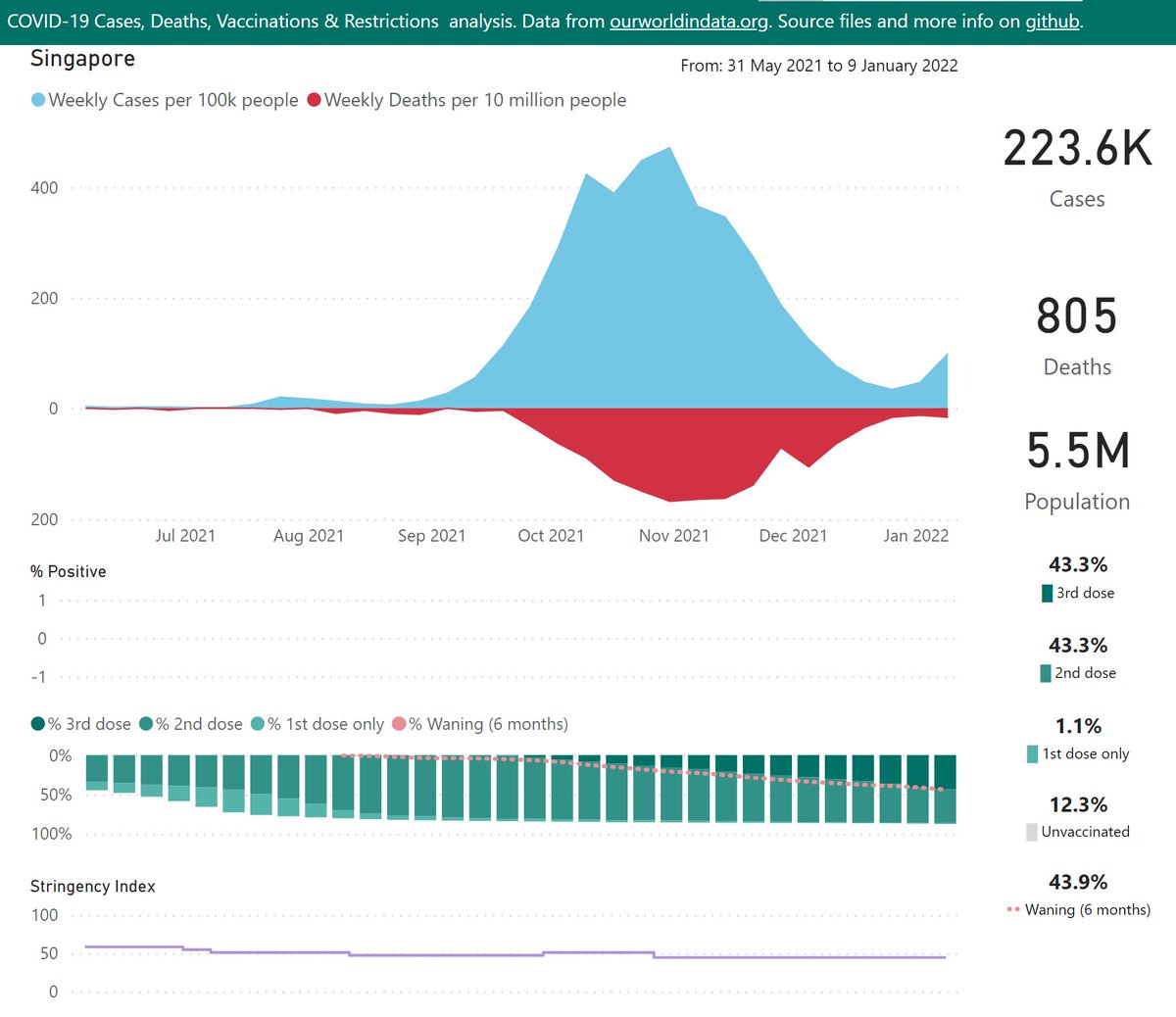Click the 'Cases' label under 223.6K
1176x1017 pixels.
click(1077, 199)
